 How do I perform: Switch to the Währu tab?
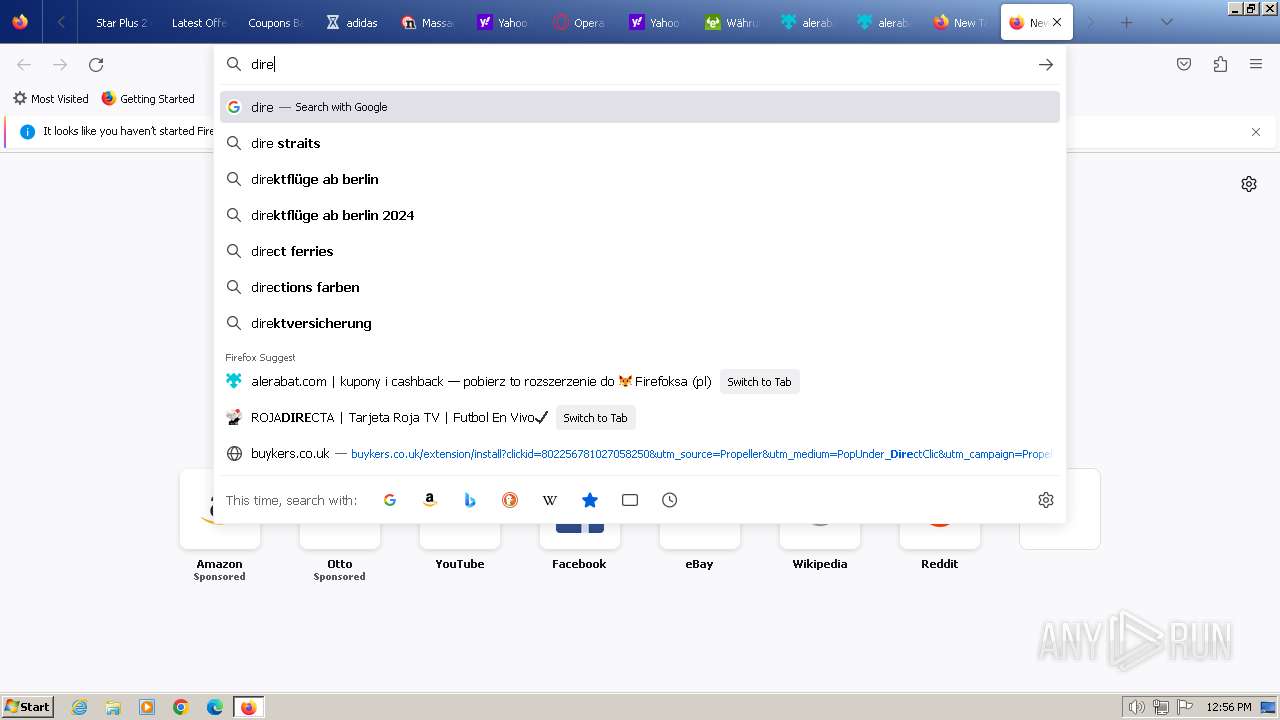click(x=732, y=22)
